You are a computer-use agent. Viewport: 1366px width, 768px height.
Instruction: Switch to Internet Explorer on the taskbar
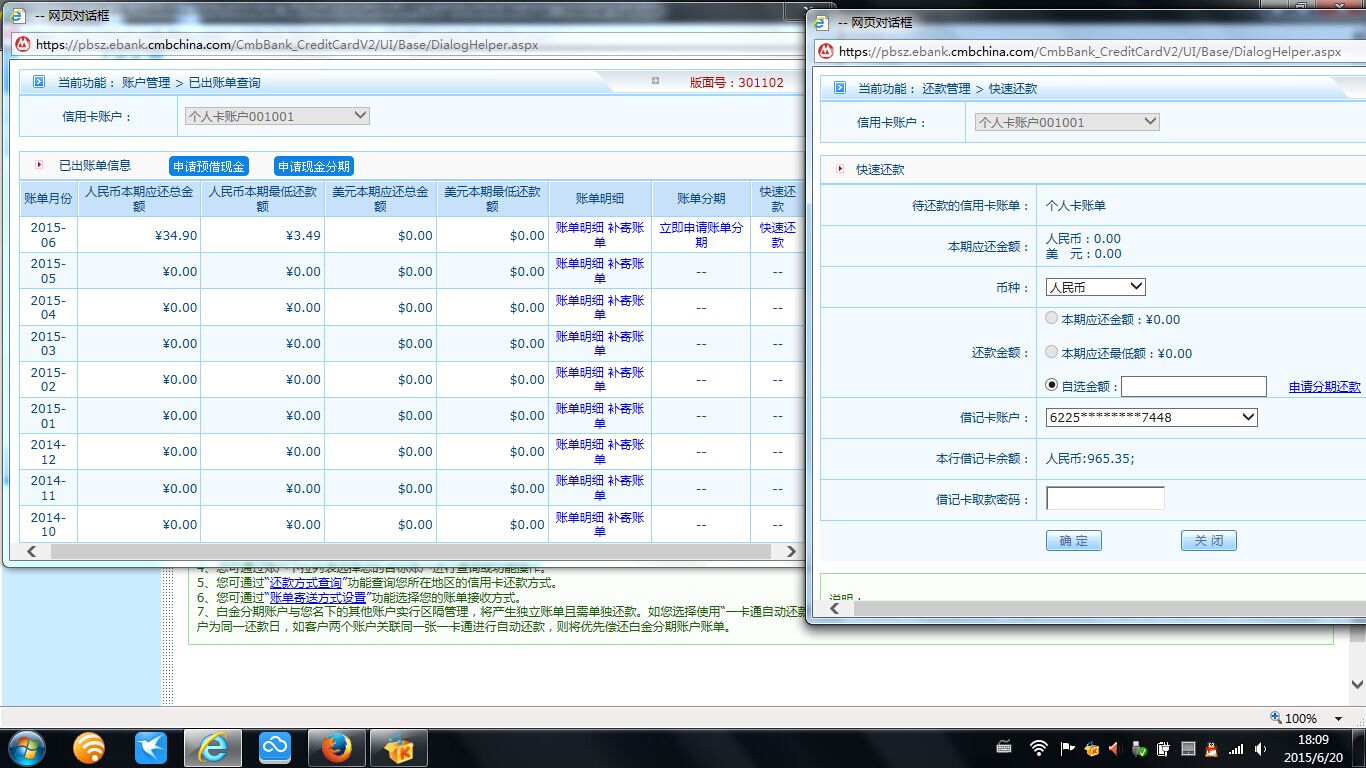(213, 747)
